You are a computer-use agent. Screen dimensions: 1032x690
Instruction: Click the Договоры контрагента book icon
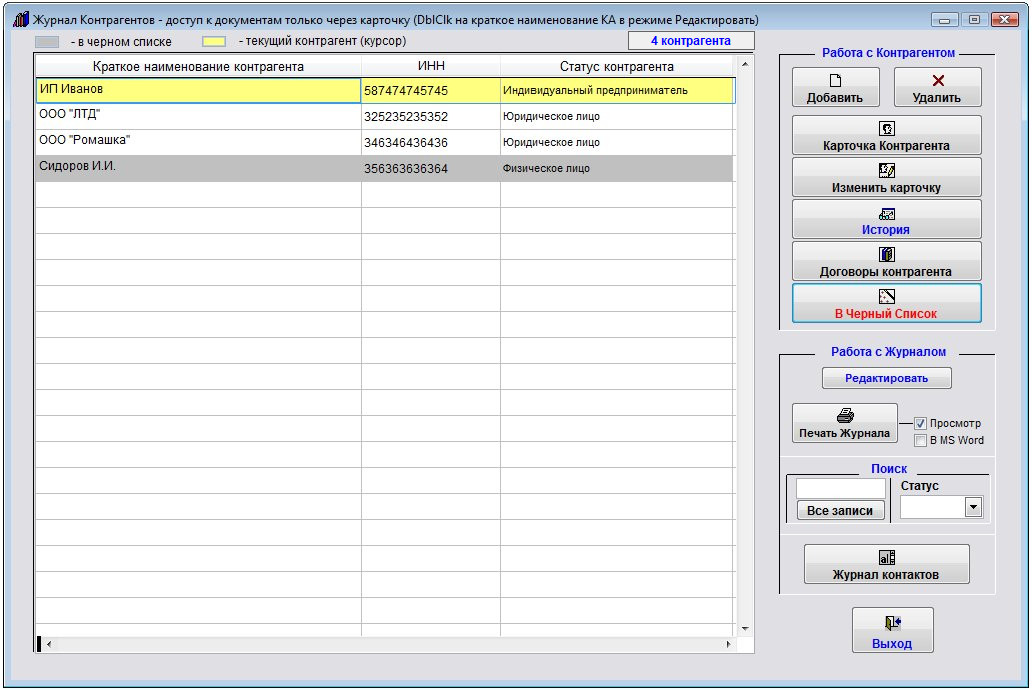pyautogui.click(x=886, y=254)
